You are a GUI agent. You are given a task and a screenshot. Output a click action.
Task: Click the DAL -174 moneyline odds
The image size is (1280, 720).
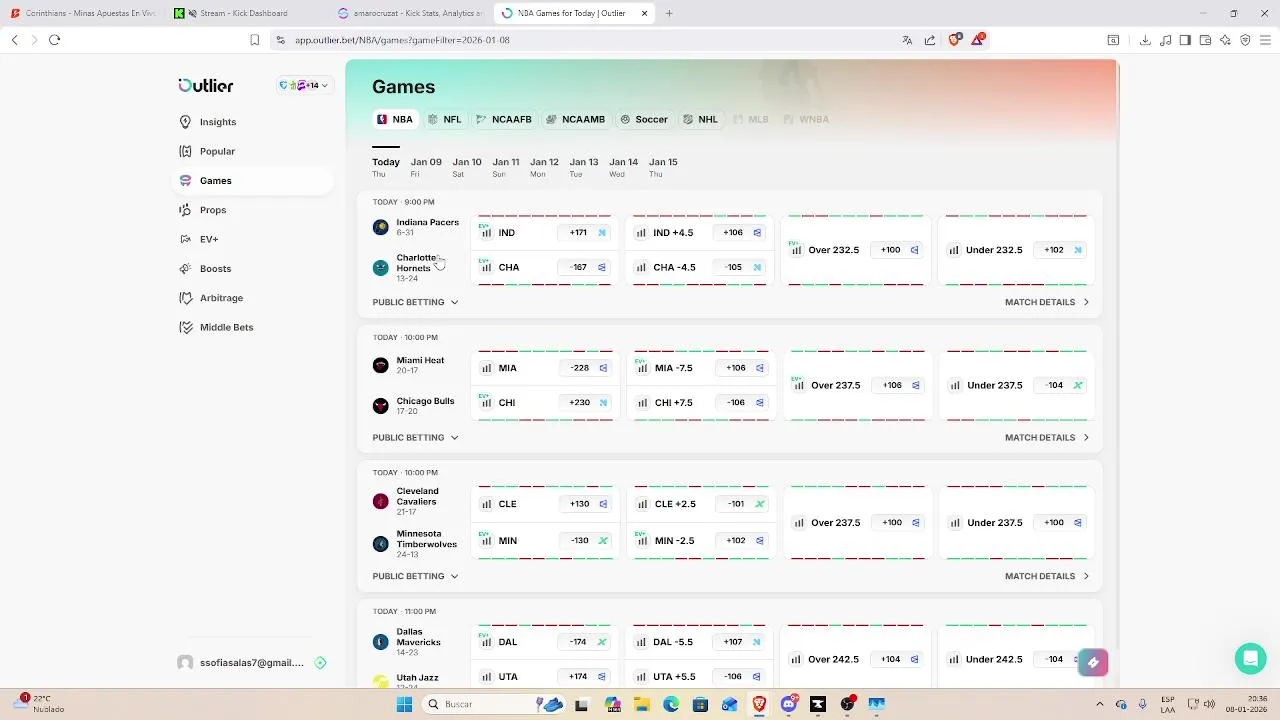586,642
